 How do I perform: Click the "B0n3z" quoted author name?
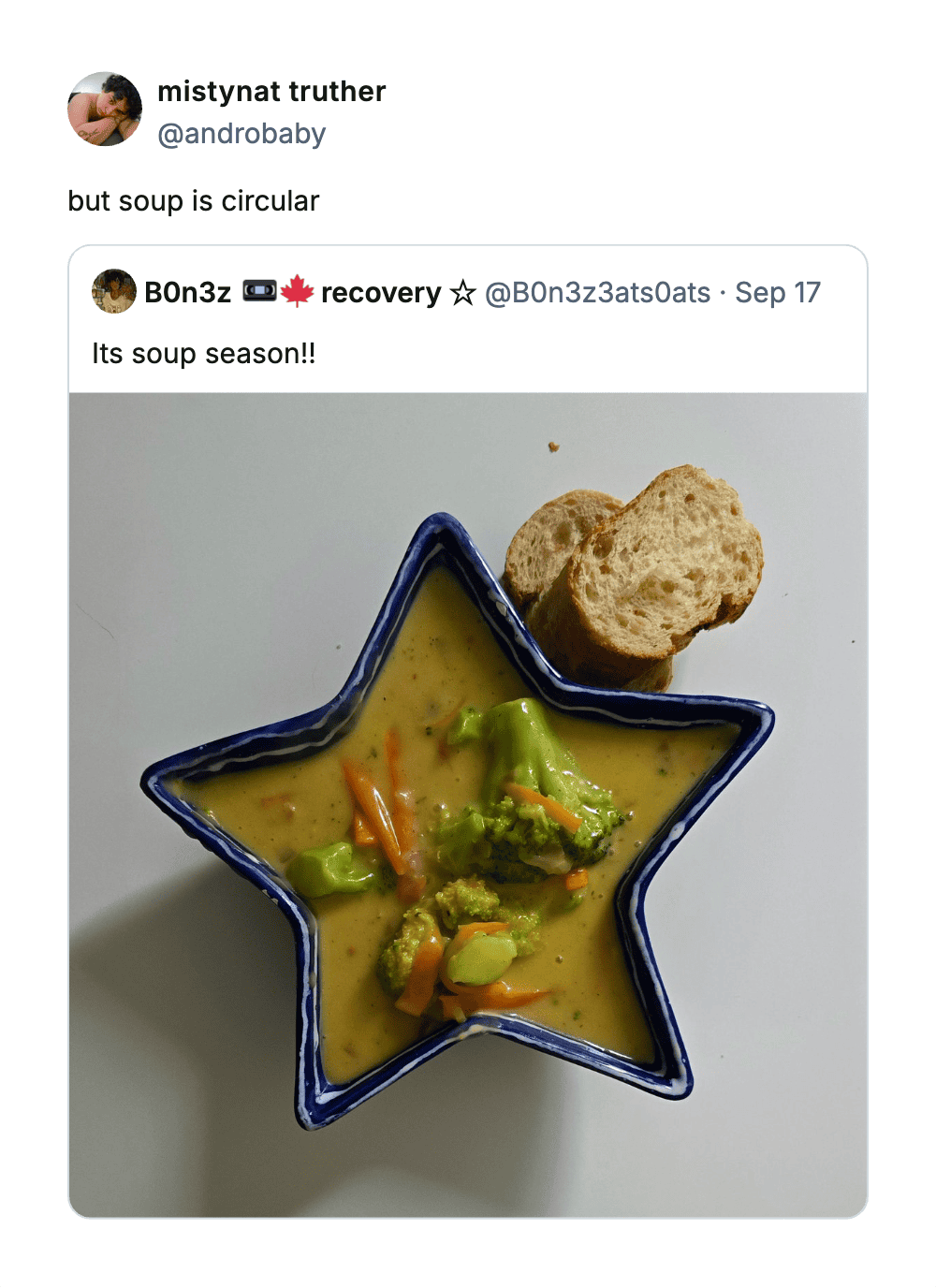click(x=187, y=293)
